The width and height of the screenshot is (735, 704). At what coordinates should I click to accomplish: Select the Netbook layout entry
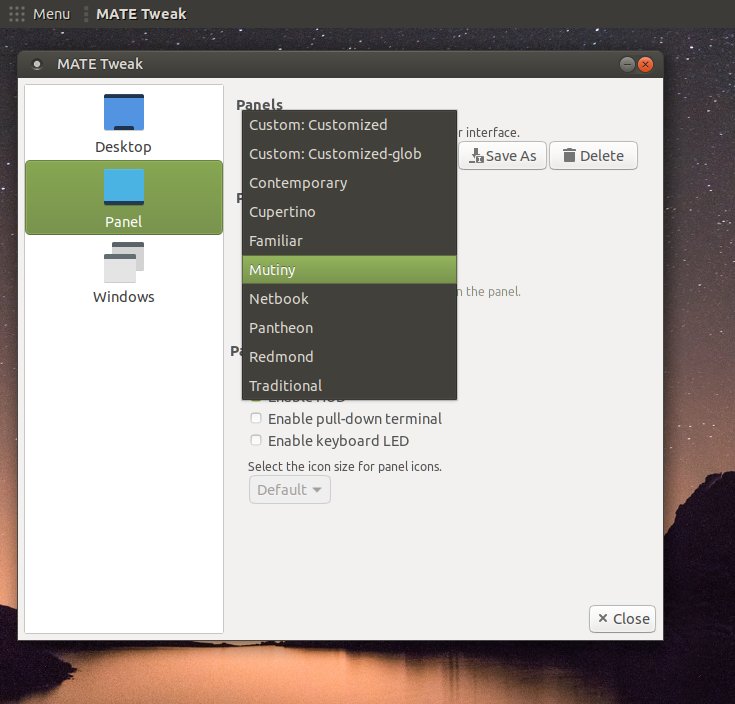pos(349,299)
